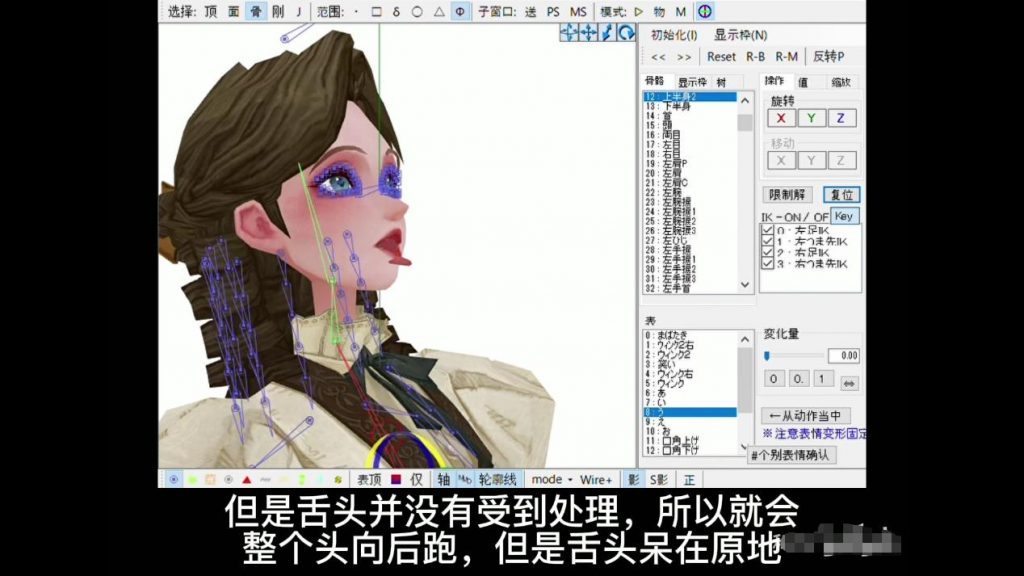This screenshot has height=576, width=1024.
Task: Click the red triangle display icon
Action: [246, 480]
